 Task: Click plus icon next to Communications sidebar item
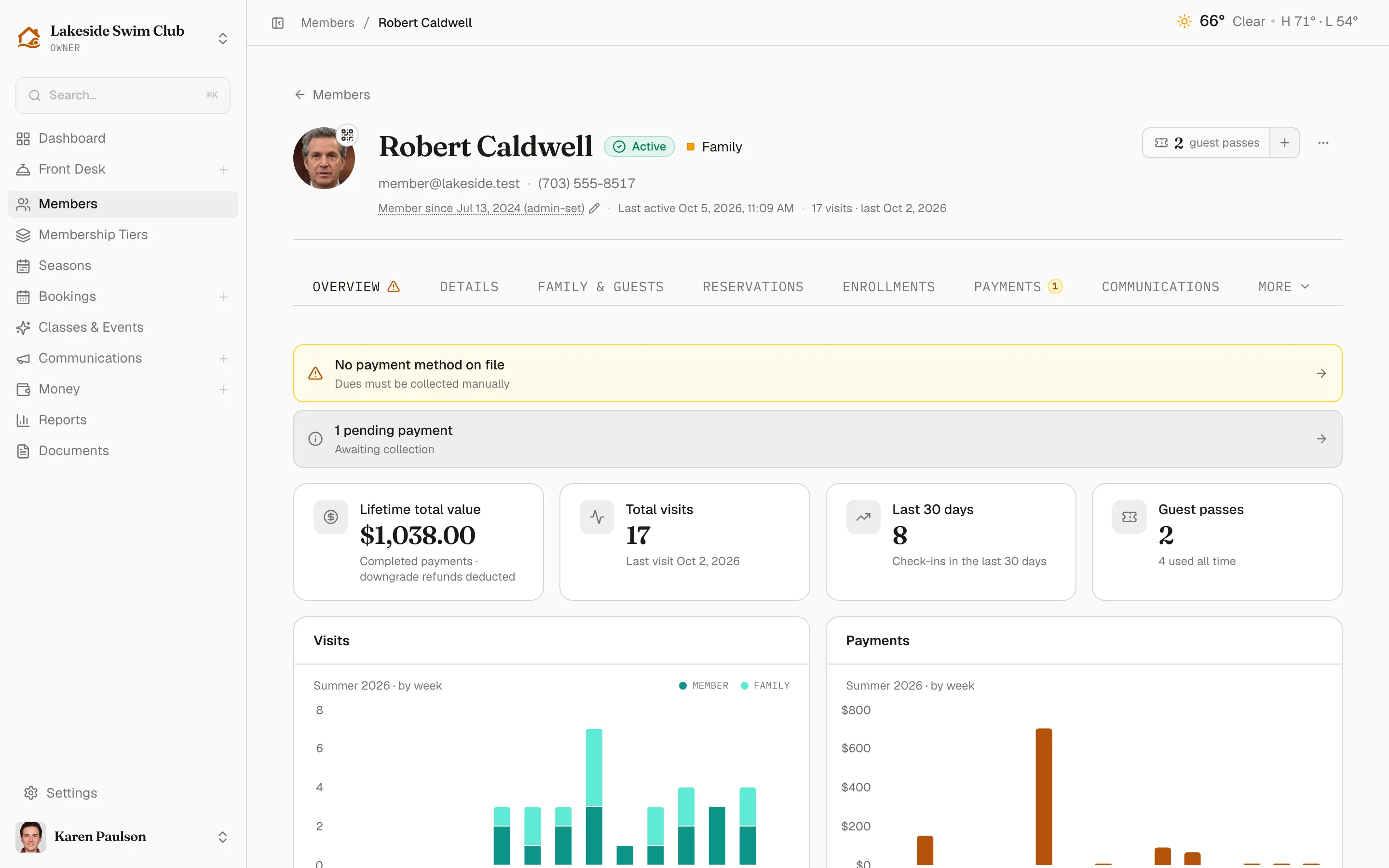coord(224,359)
